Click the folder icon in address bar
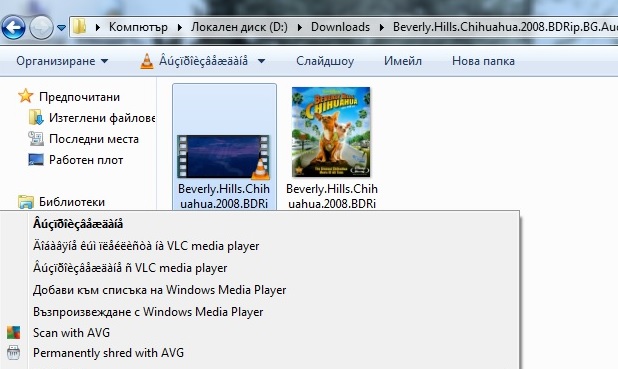 tap(80, 27)
